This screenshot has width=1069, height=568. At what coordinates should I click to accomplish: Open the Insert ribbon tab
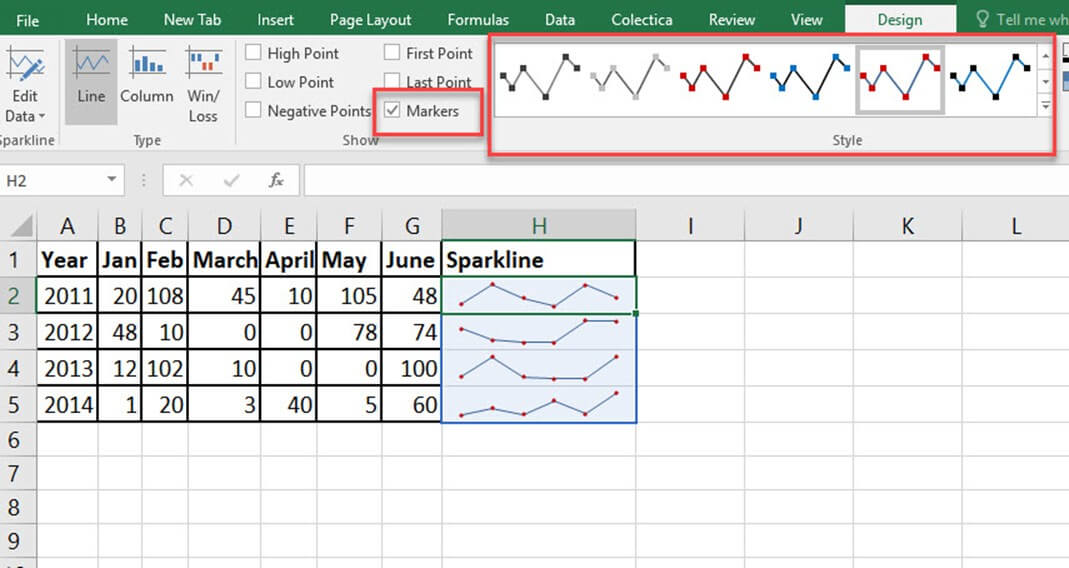click(x=275, y=20)
